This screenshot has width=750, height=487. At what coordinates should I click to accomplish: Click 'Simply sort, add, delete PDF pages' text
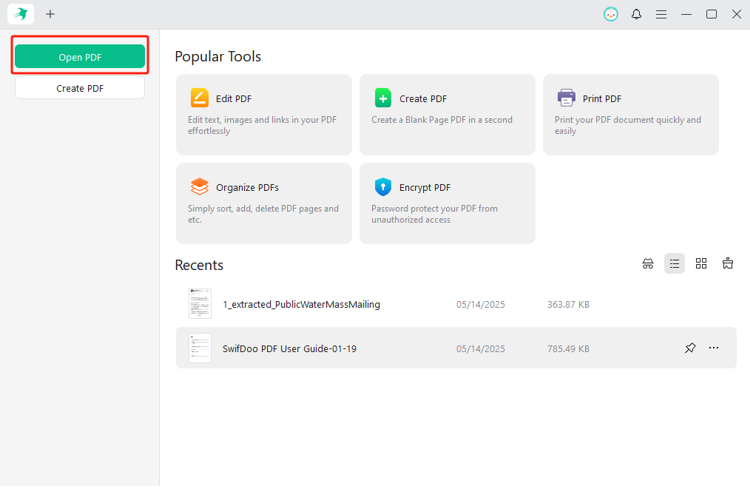263,214
